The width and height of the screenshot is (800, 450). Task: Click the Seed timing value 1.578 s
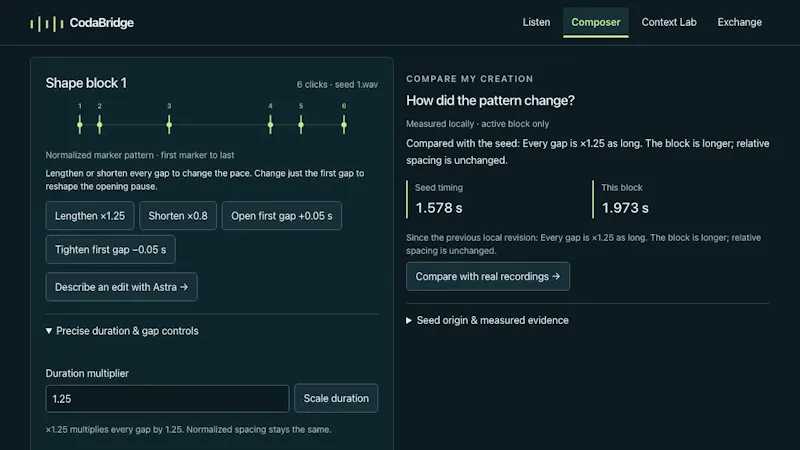[x=439, y=208]
